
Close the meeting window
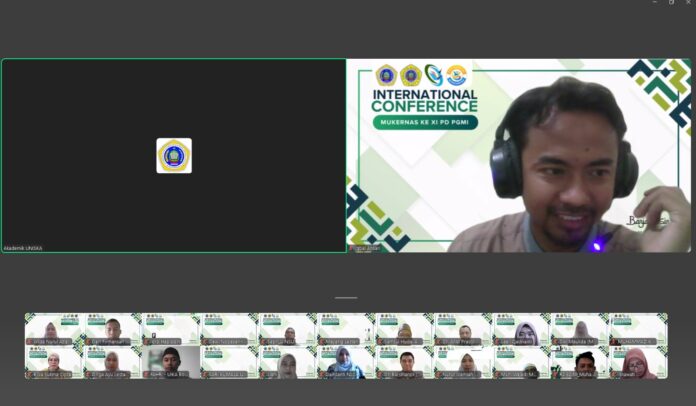(688, 2)
